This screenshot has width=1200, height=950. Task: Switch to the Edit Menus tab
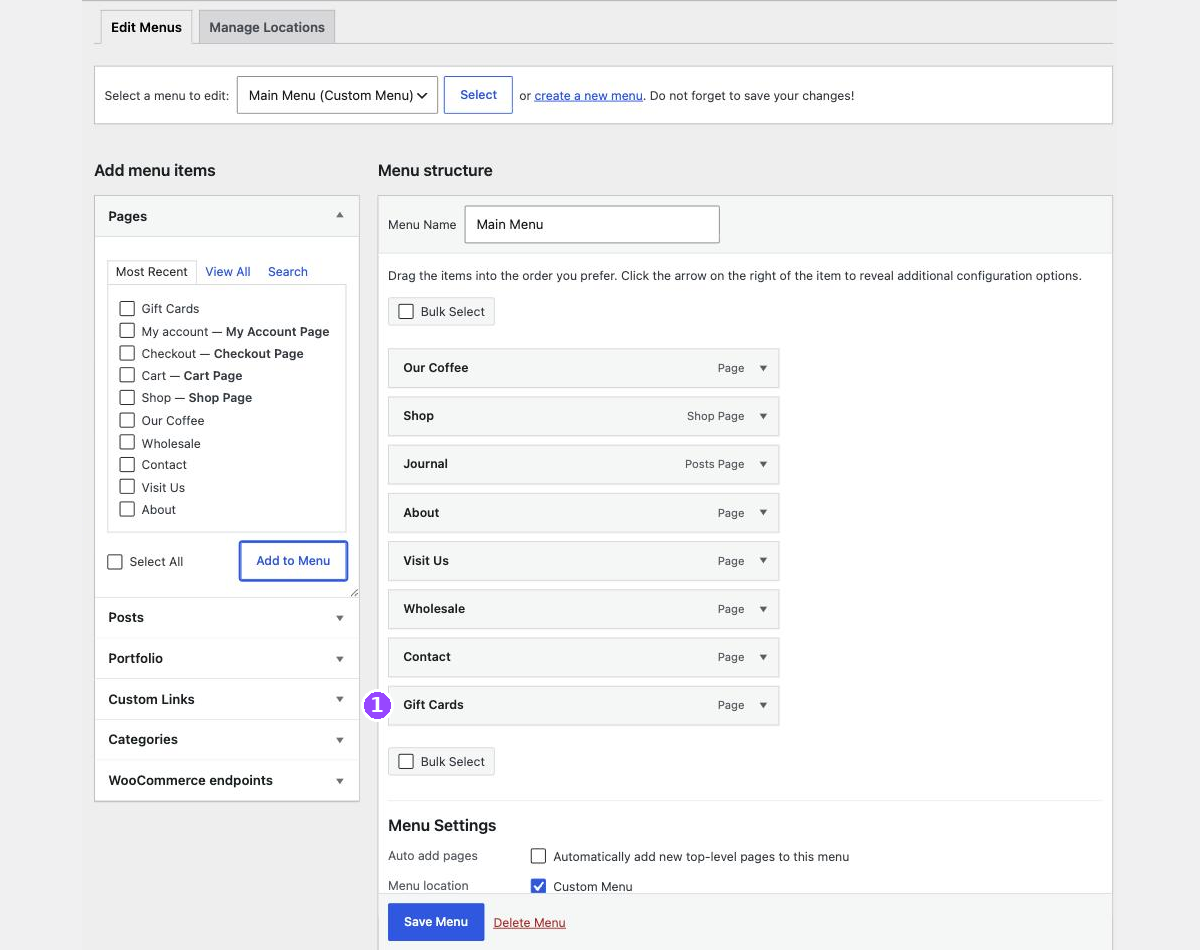point(146,27)
